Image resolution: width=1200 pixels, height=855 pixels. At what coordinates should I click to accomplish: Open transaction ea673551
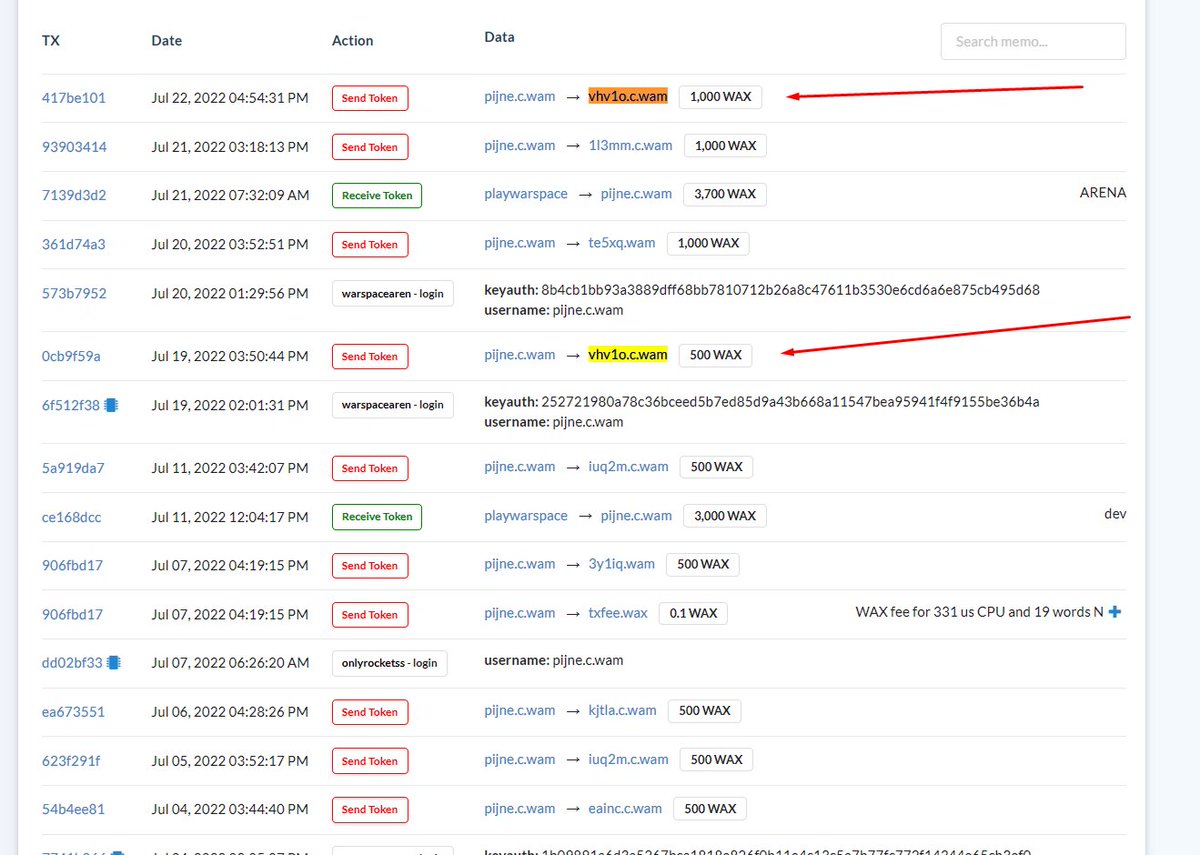[73, 712]
